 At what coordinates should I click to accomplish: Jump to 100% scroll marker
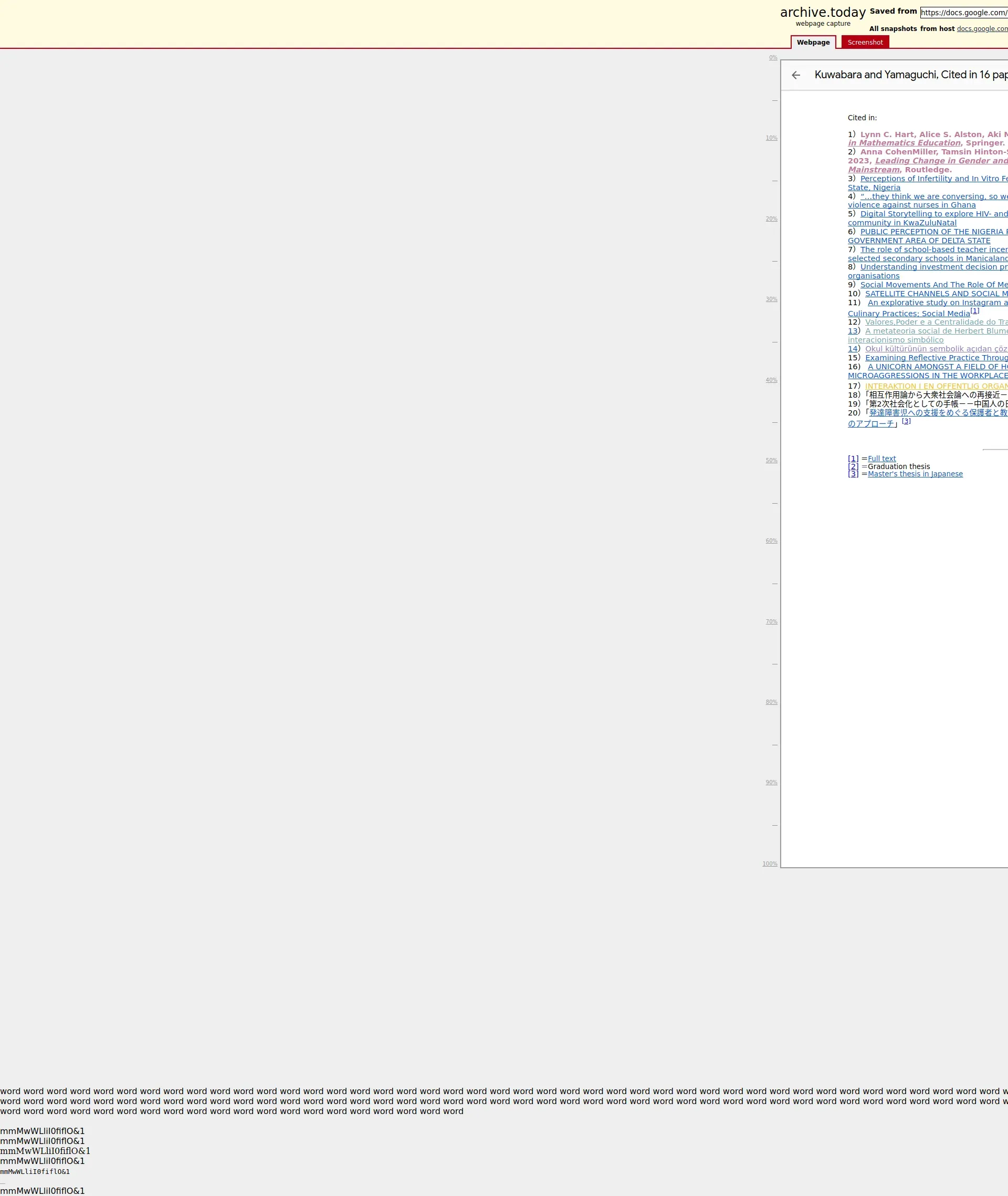point(769,864)
